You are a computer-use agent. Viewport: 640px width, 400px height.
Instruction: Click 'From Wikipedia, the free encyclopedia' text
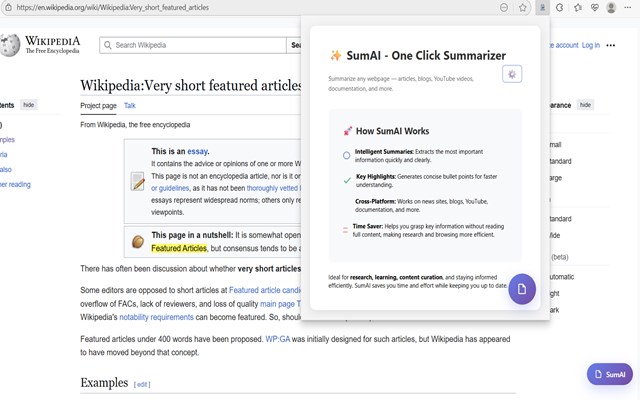pos(135,124)
